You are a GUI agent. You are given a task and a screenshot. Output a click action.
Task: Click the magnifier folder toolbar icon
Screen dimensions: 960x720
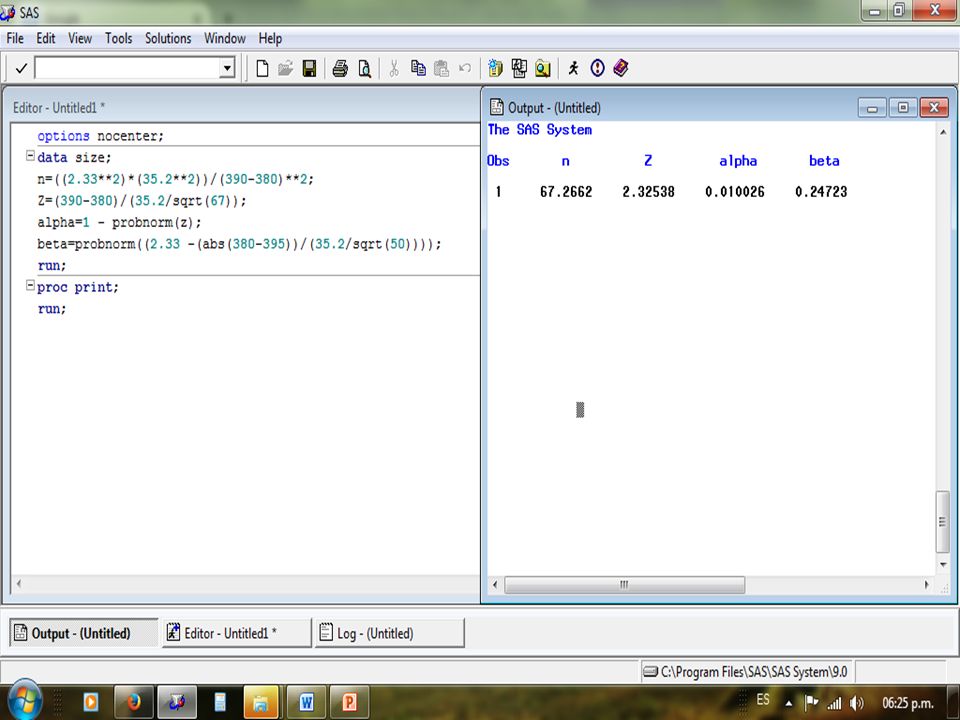pyautogui.click(x=543, y=68)
